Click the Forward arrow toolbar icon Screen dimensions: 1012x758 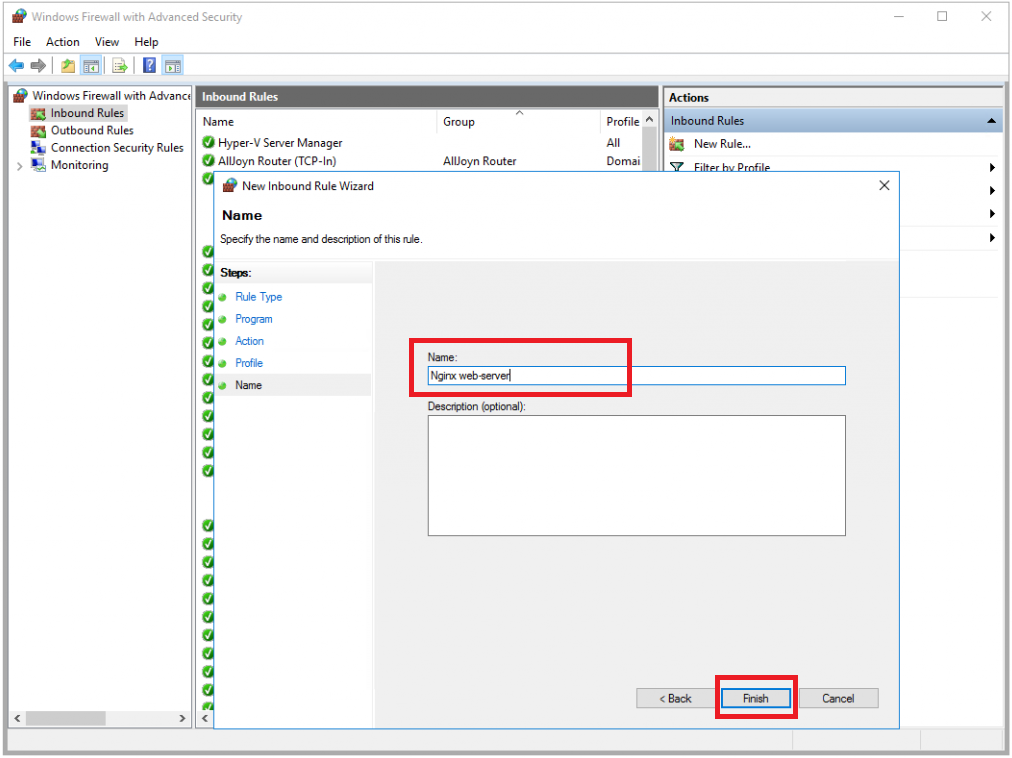click(38, 65)
